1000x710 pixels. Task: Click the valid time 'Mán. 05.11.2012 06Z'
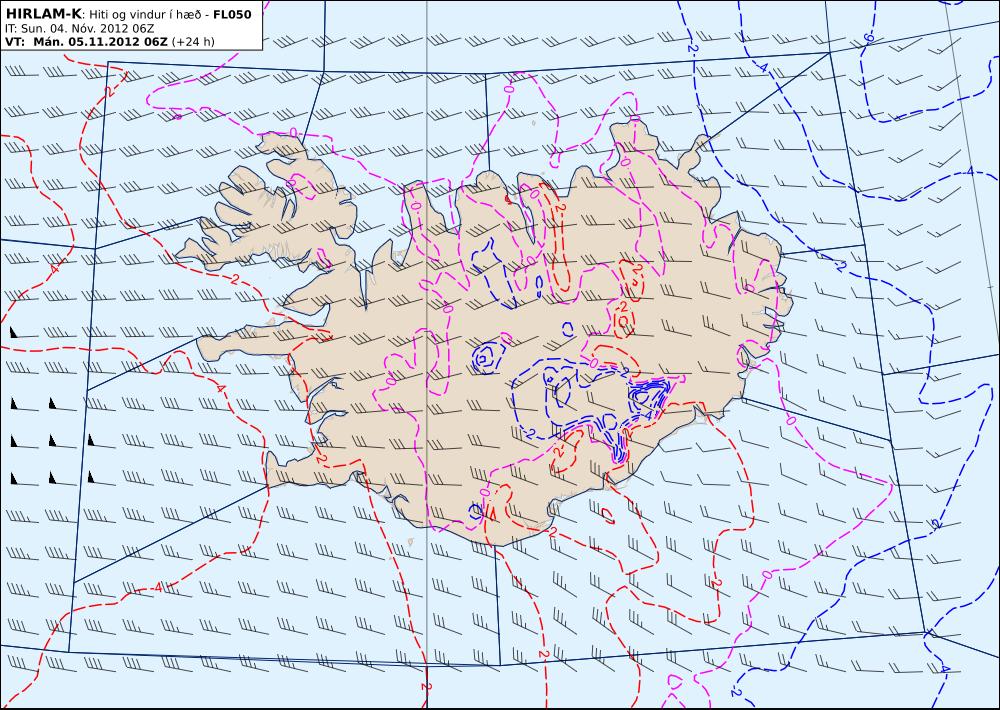[100, 42]
